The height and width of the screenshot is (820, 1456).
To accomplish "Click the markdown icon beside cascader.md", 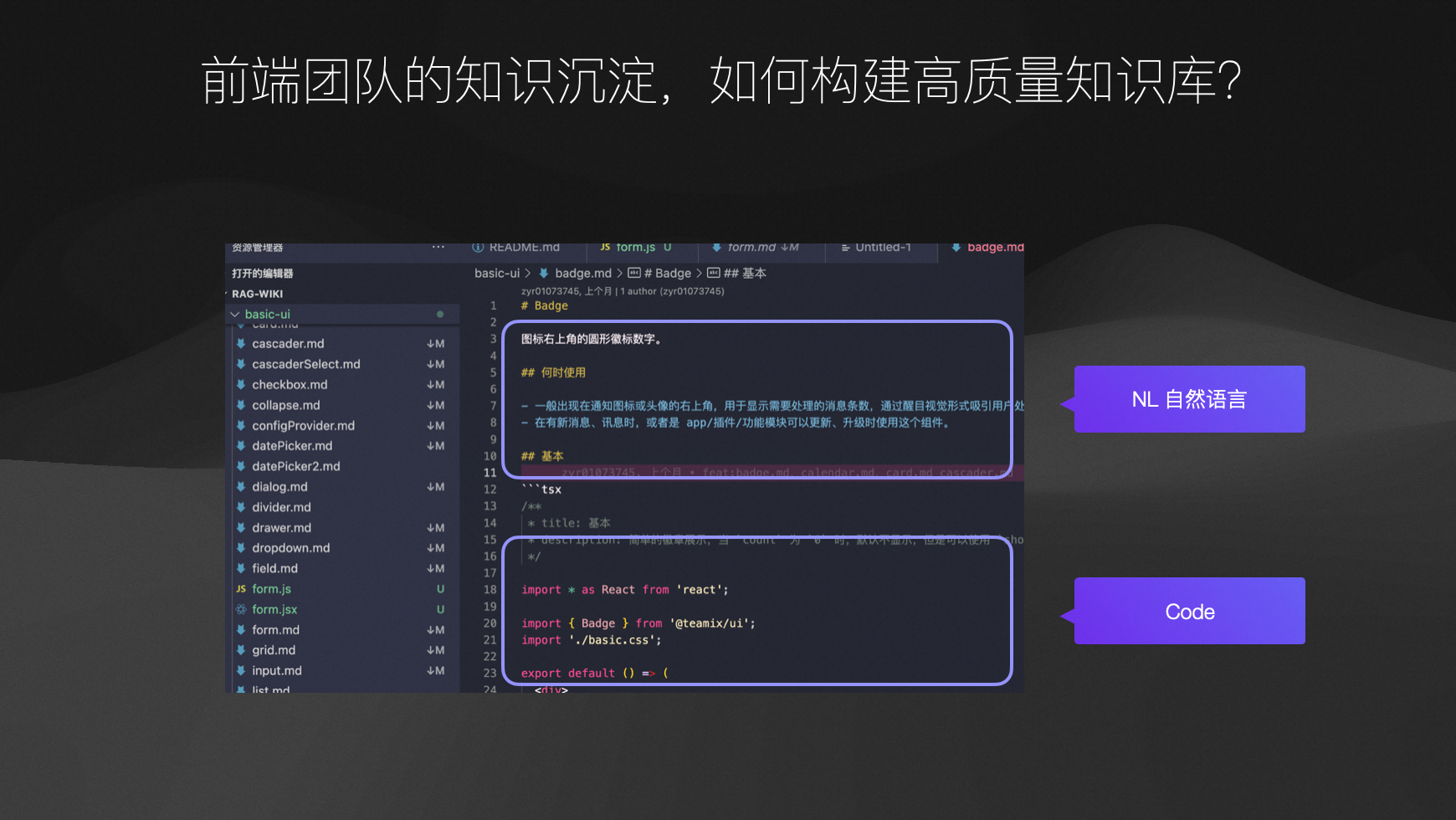I will pyautogui.click(x=241, y=344).
